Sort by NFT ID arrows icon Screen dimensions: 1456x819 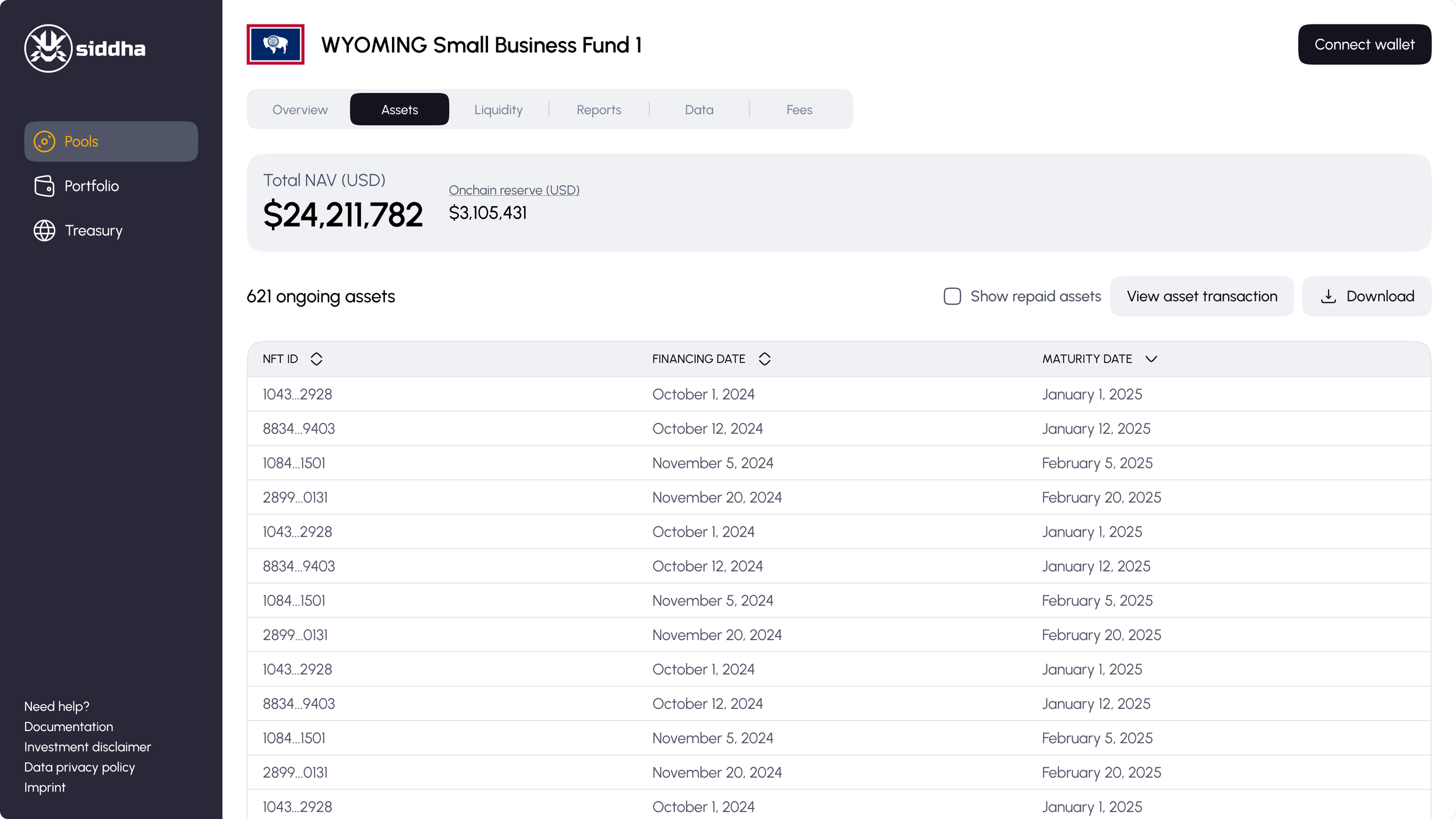click(x=316, y=359)
